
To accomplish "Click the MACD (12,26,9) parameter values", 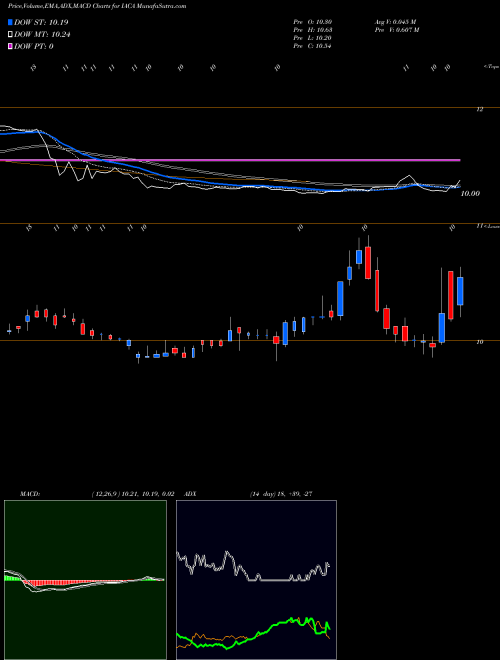I will [133, 494].
